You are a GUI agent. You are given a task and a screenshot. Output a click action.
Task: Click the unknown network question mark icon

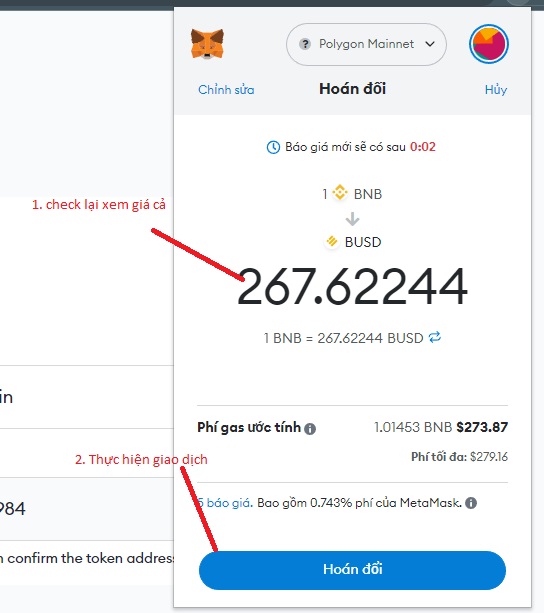(305, 44)
